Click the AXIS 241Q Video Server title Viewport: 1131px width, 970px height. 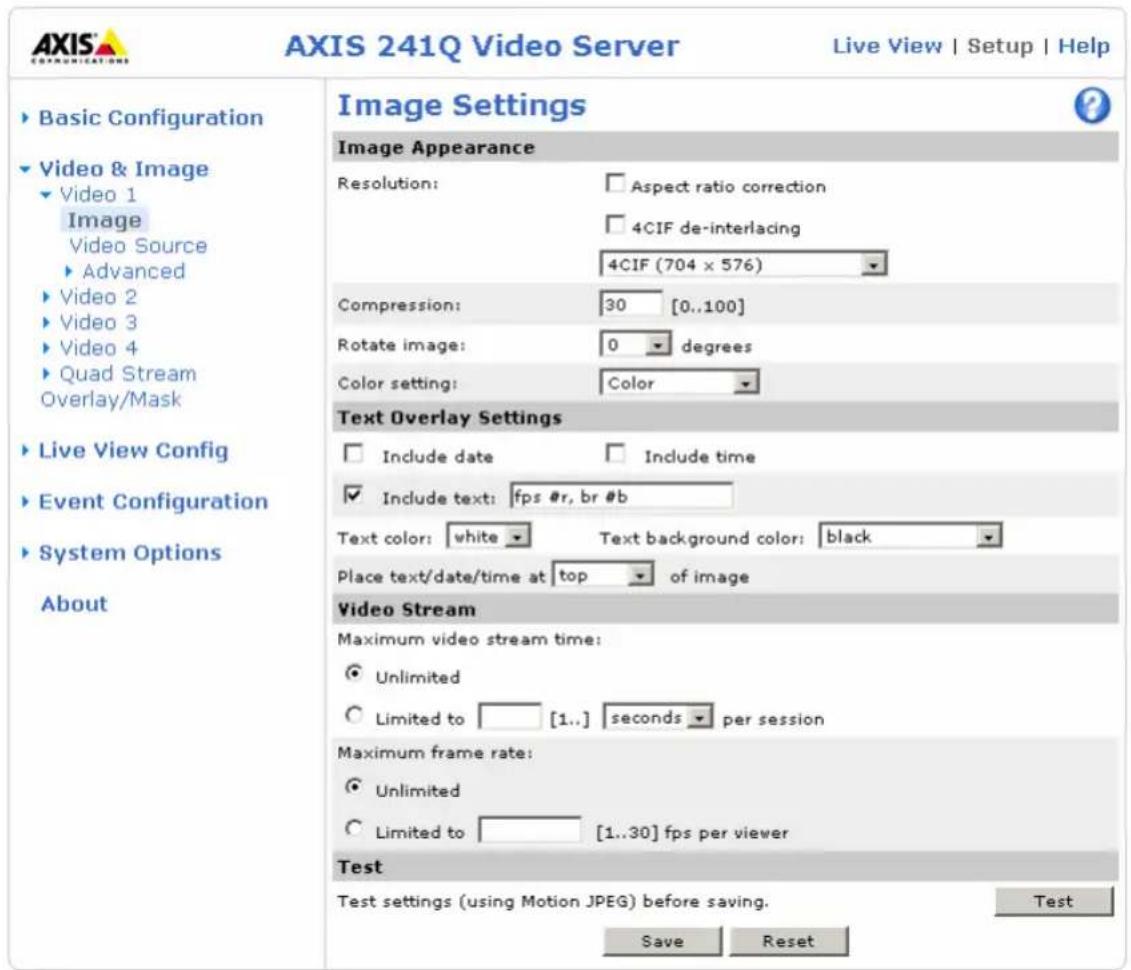point(482,46)
